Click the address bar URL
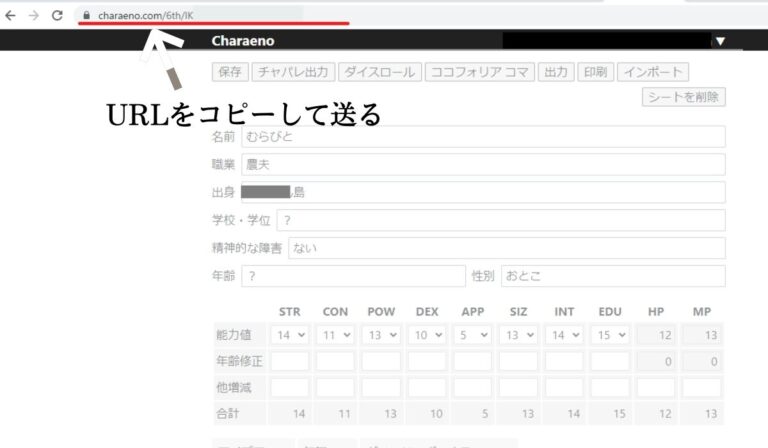Image resolution: width=768 pixels, height=448 pixels. 145,16
